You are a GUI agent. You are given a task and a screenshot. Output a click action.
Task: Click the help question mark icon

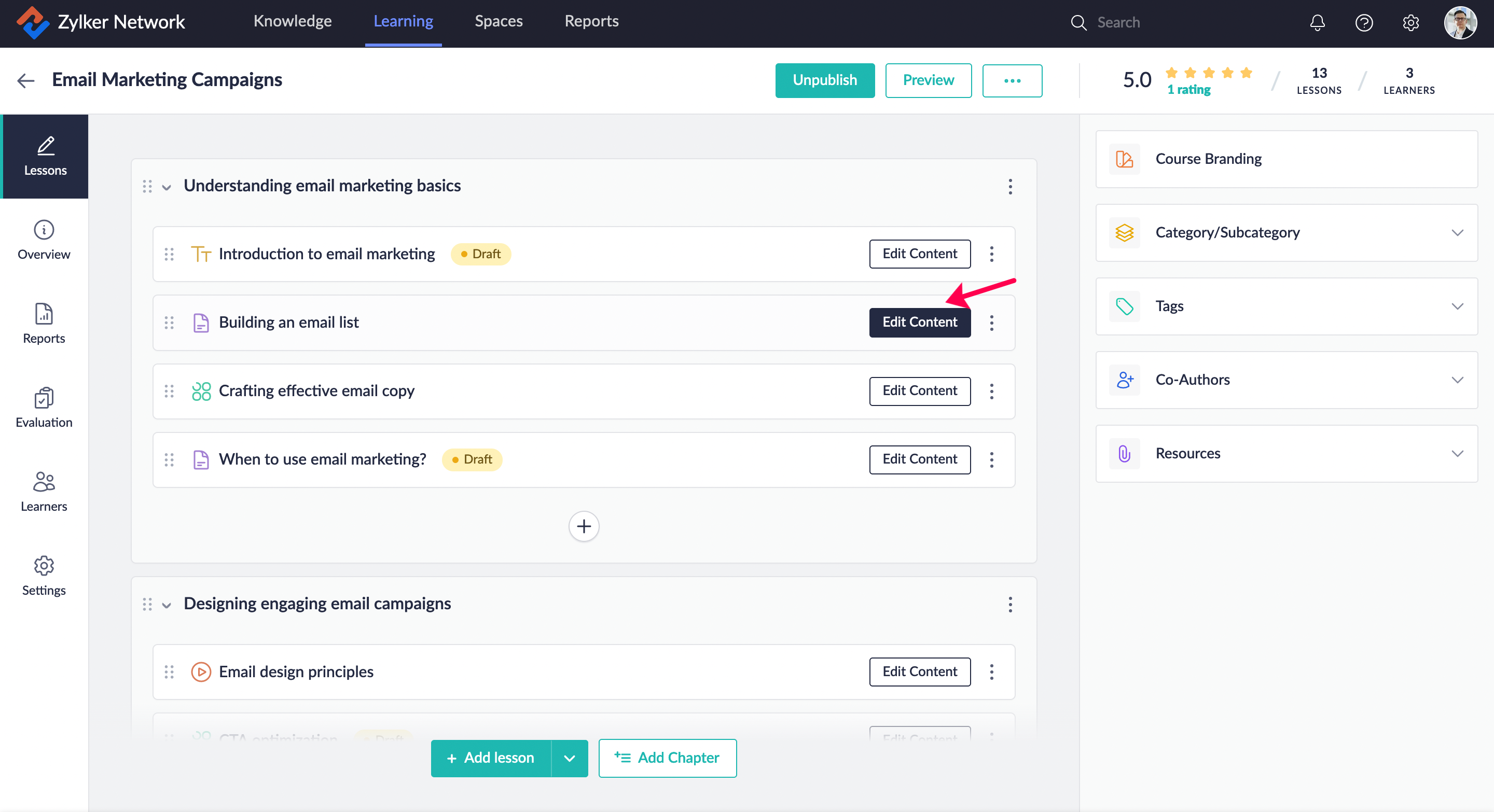[1363, 23]
